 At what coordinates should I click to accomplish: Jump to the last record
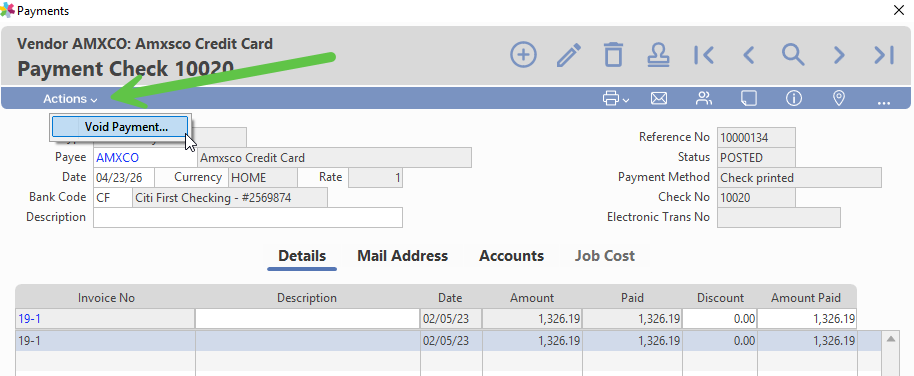[x=884, y=55]
